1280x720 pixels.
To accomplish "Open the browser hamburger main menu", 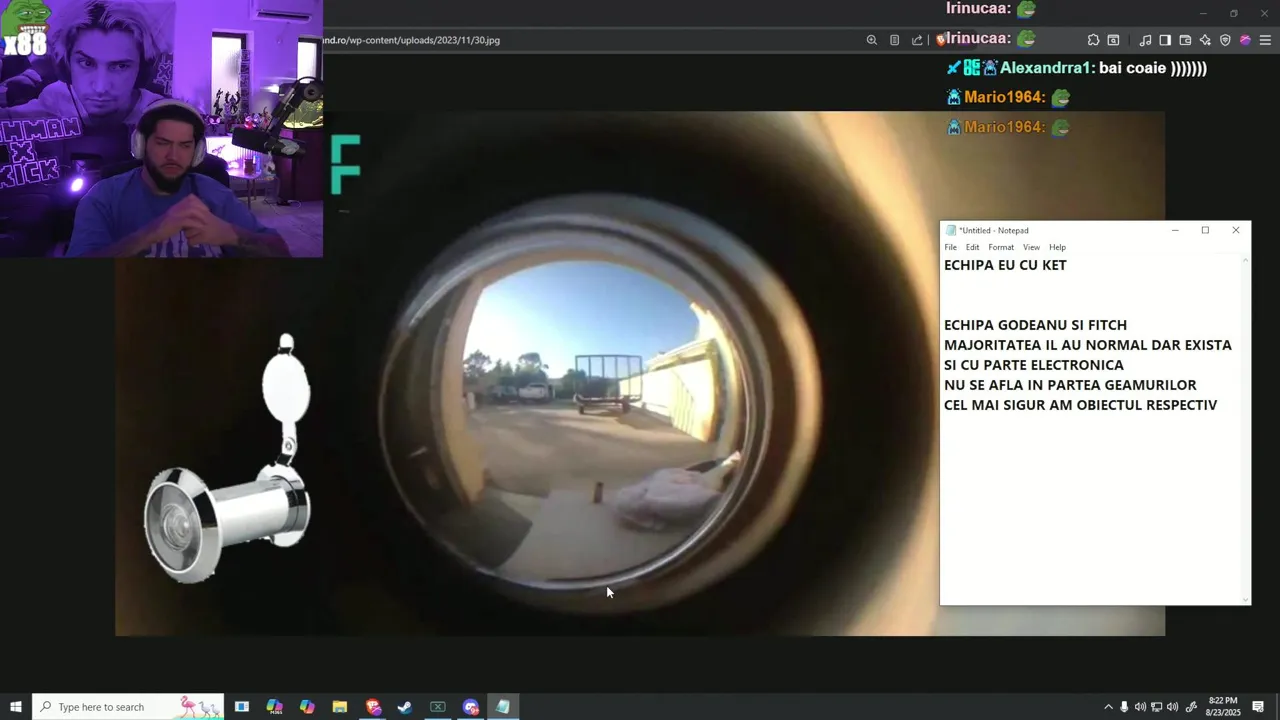I will pyautogui.click(x=1265, y=40).
